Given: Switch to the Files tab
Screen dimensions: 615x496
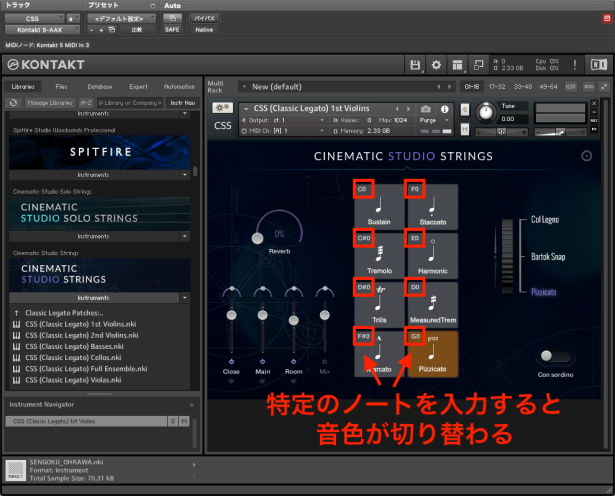Looking at the screenshot, I should click(x=61, y=87).
